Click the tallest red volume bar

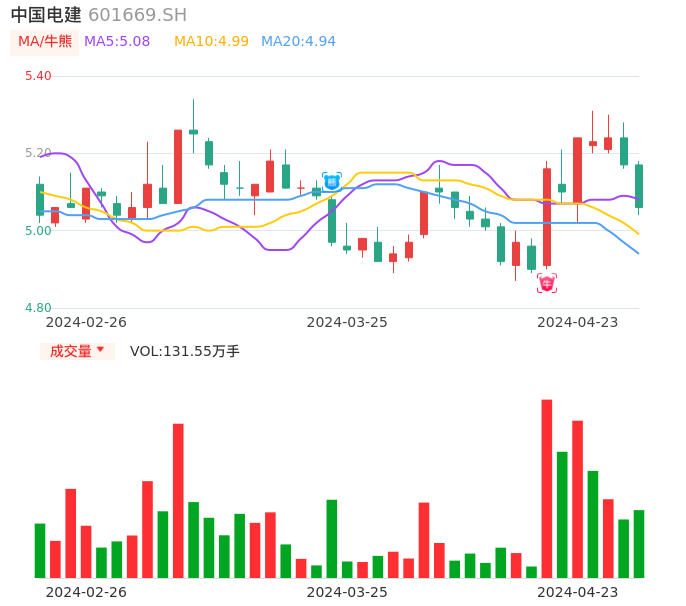(547, 488)
